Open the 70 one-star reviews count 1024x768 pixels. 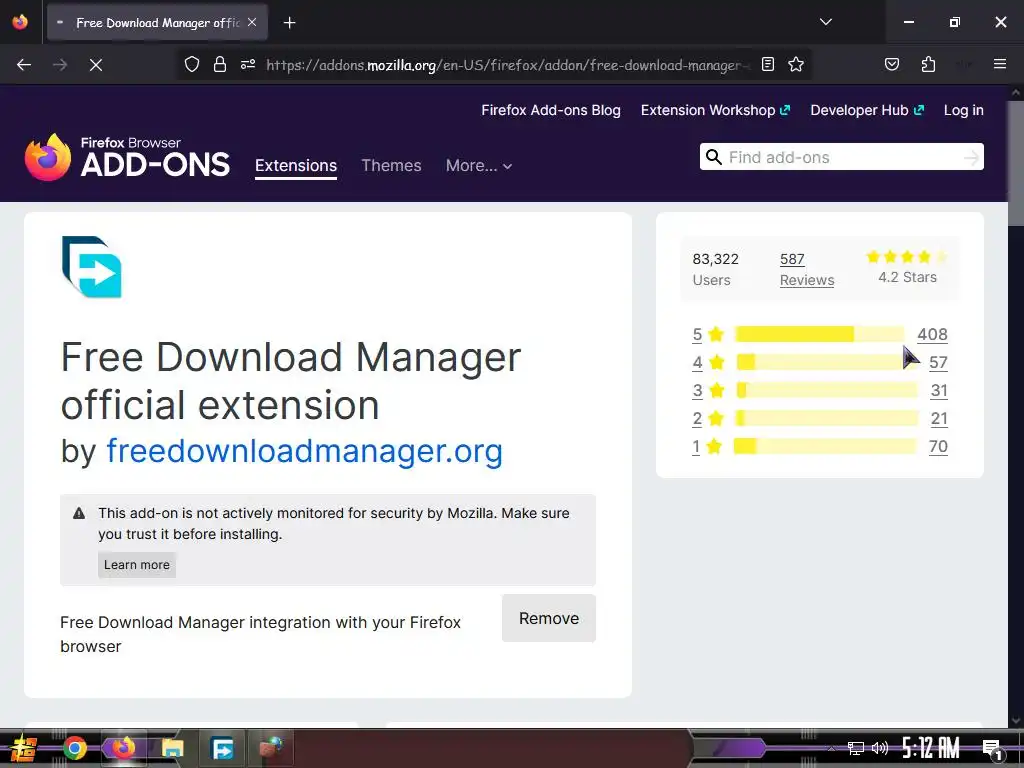(x=938, y=447)
